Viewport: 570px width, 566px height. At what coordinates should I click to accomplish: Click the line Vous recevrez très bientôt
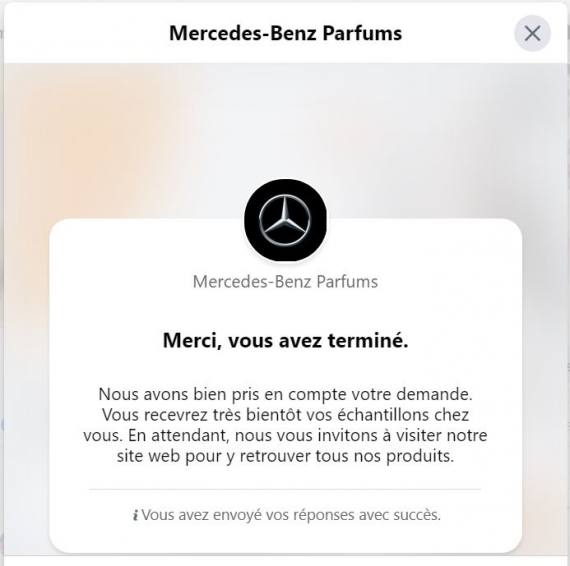click(285, 415)
